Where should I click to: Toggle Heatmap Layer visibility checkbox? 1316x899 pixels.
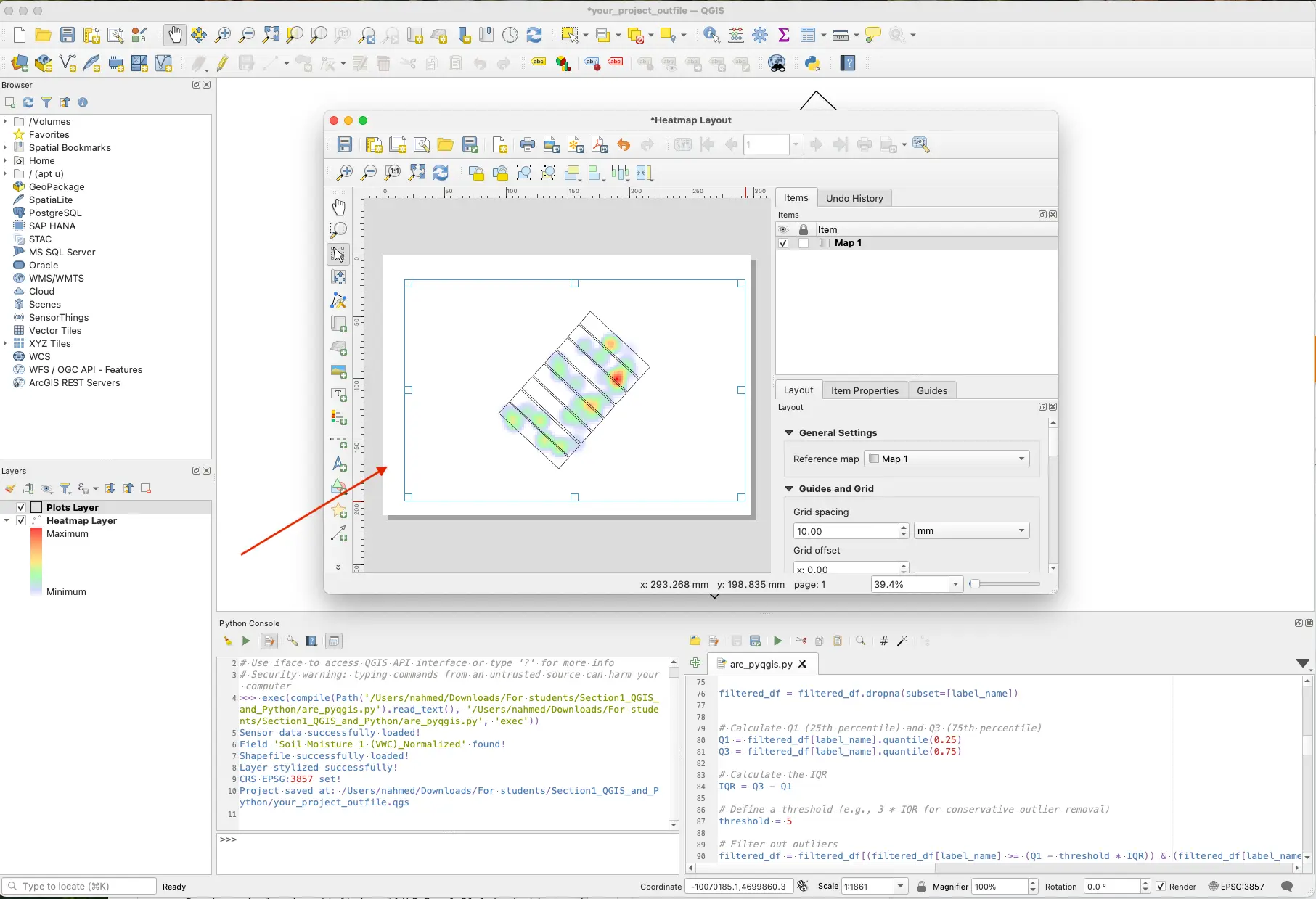click(21, 520)
